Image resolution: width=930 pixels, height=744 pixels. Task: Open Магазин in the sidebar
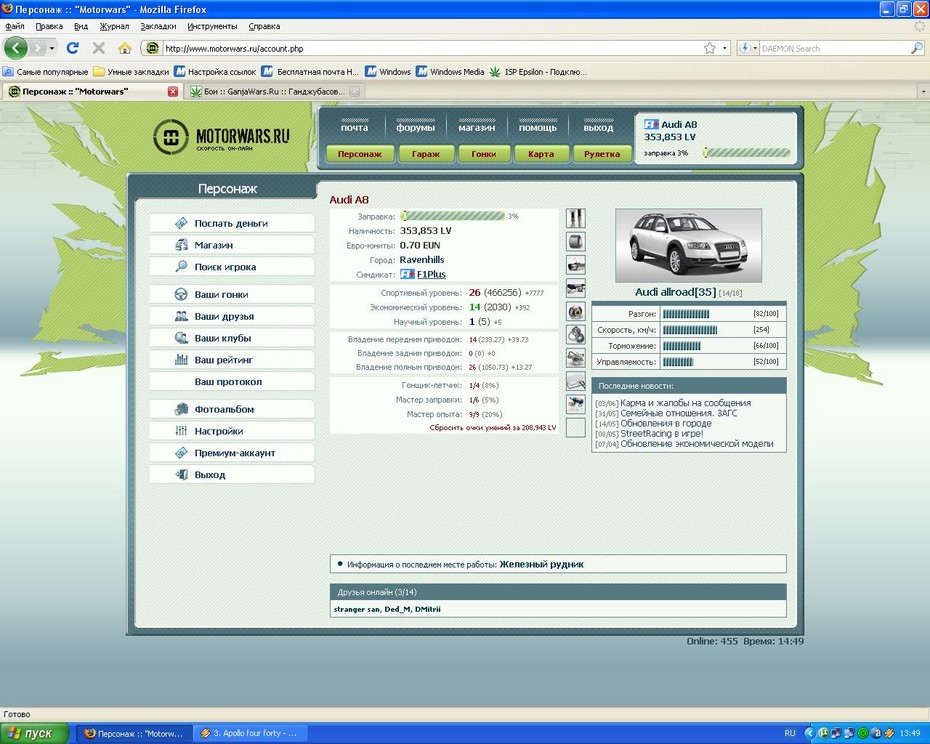click(x=232, y=245)
